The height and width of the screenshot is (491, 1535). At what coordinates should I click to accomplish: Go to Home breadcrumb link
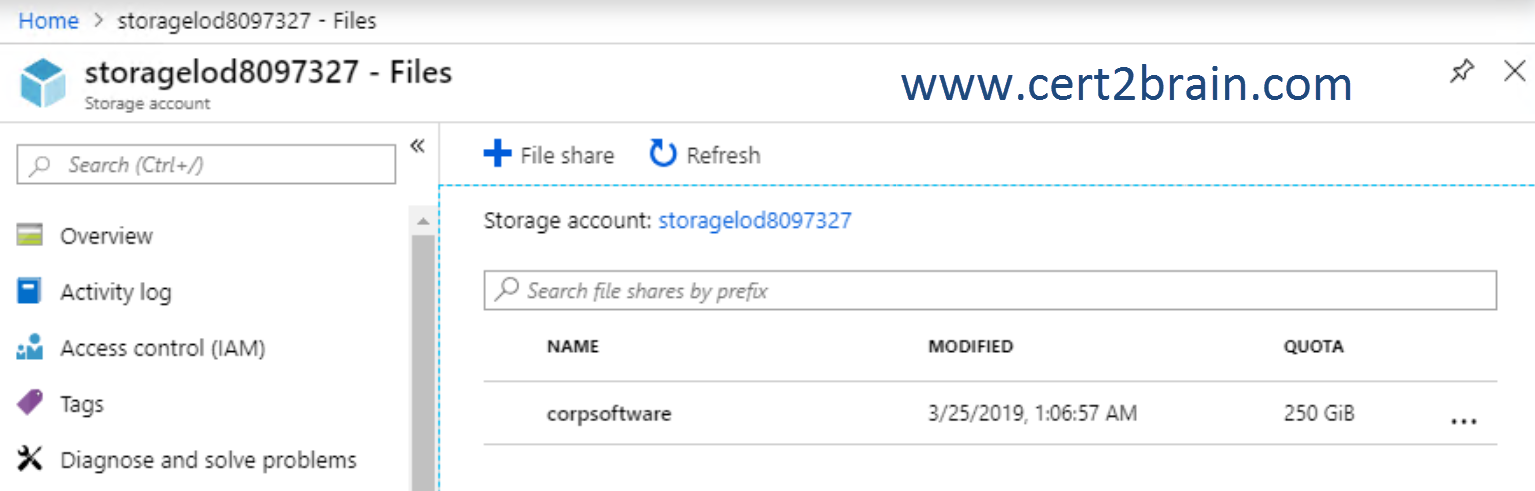point(48,20)
